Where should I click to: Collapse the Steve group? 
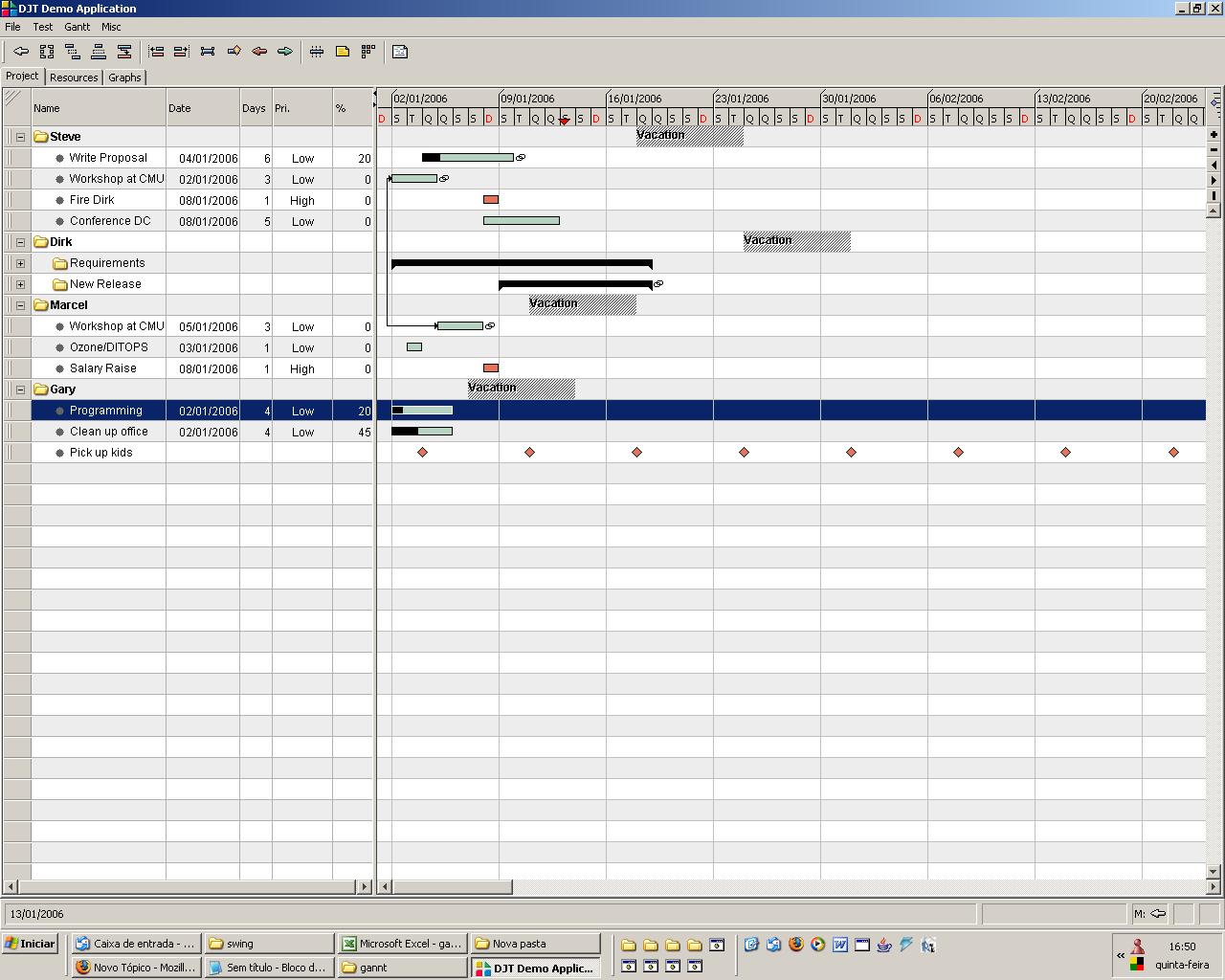pyautogui.click(x=20, y=137)
